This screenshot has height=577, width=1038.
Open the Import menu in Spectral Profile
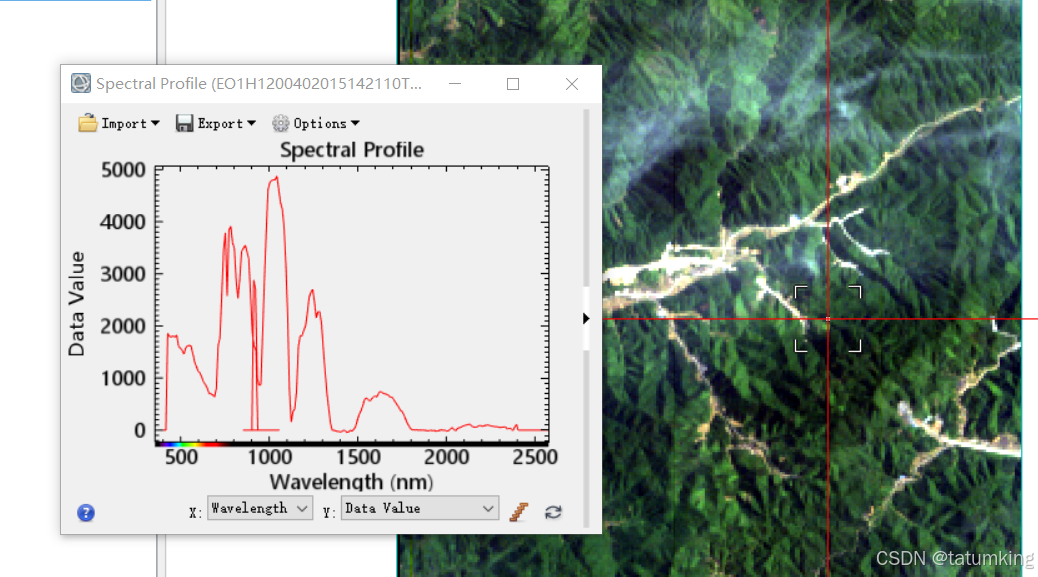(x=119, y=123)
